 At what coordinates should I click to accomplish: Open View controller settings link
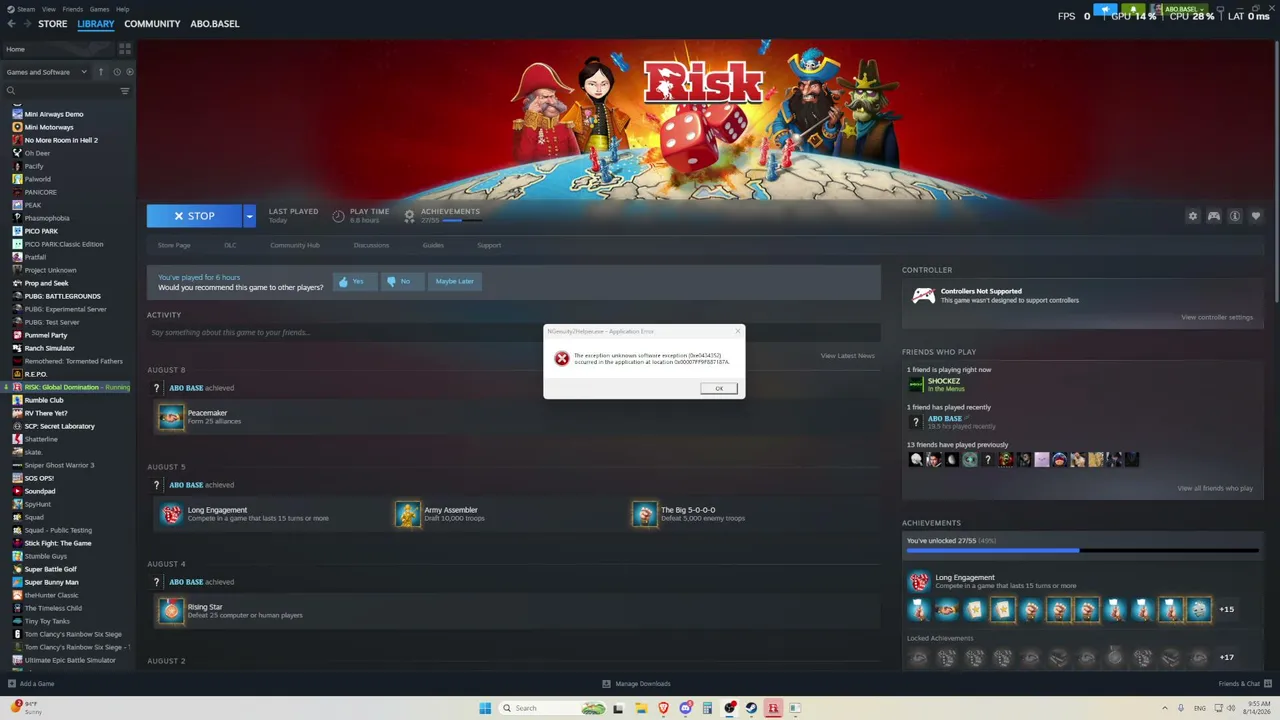click(1217, 317)
